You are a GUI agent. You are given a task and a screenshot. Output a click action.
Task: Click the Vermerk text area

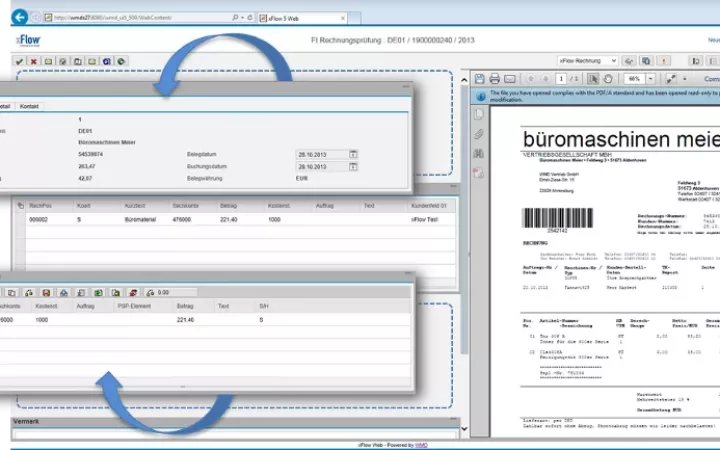point(235,434)
